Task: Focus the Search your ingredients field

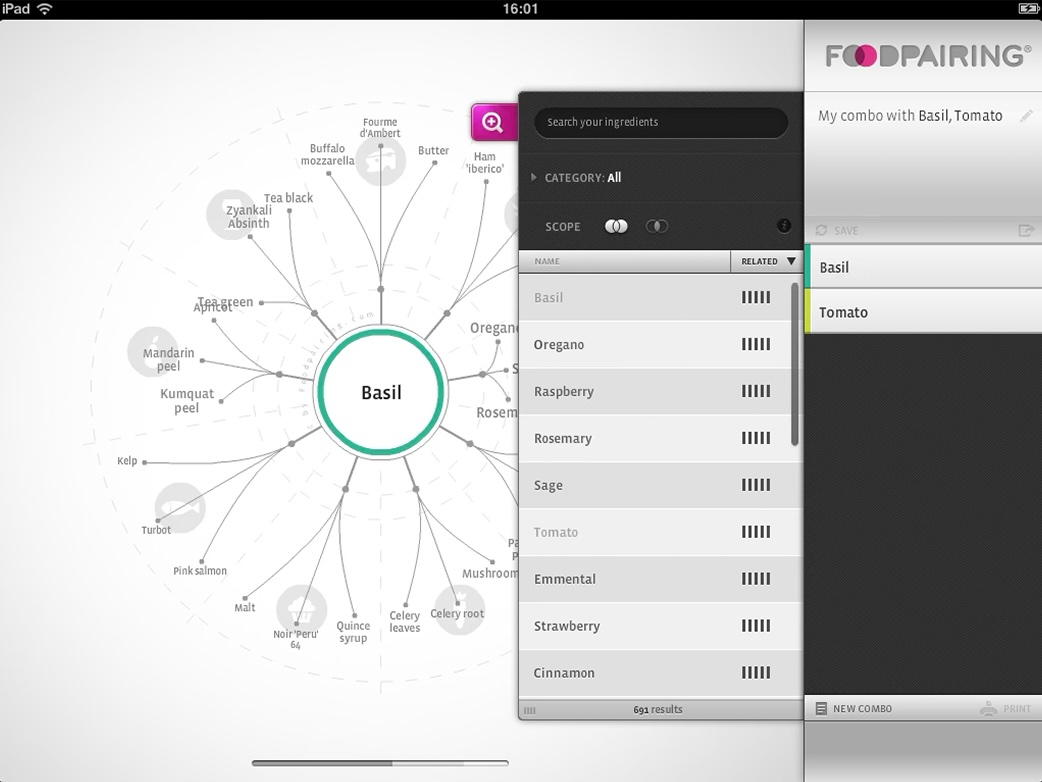Action: point(661,122)
